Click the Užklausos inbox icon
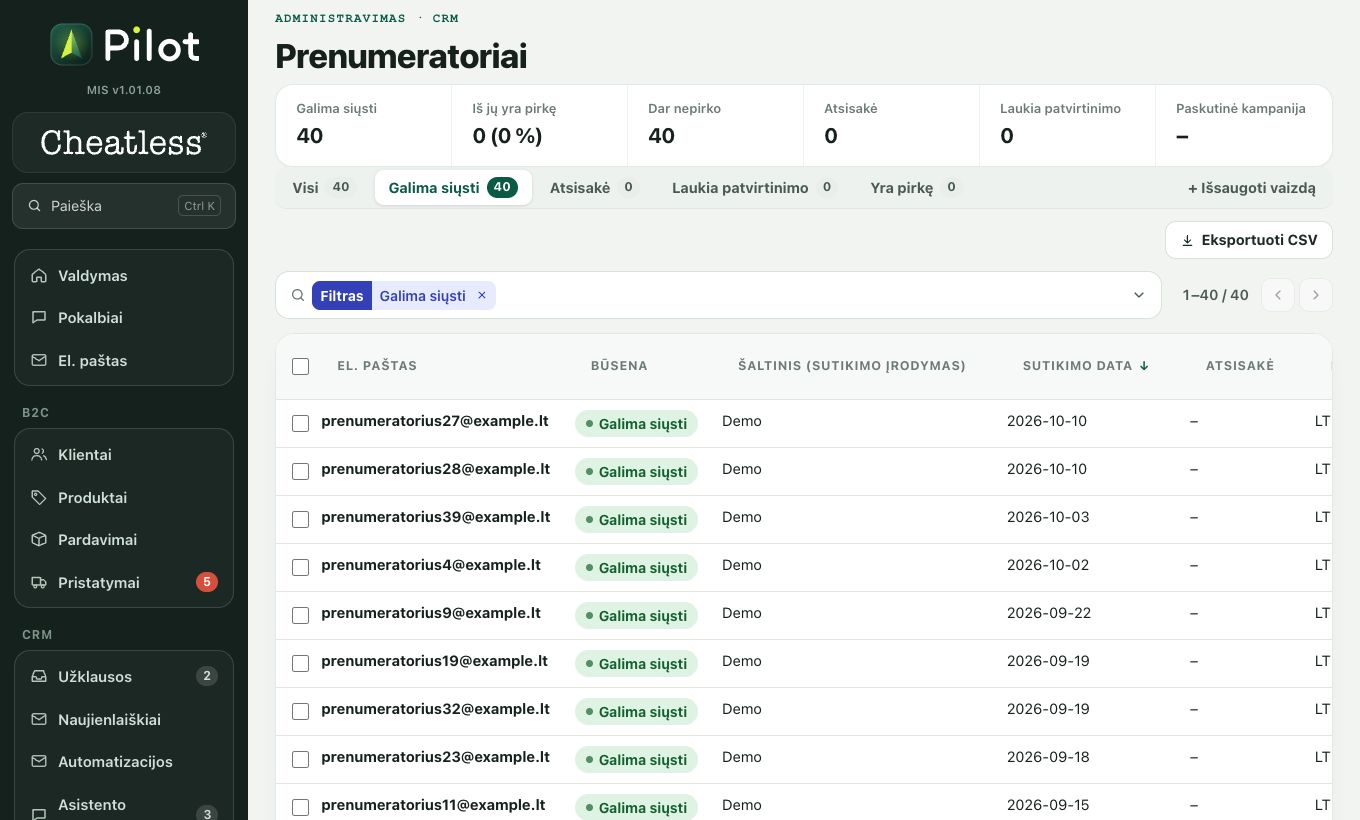The image size is (1360, 820). (39, 677)
